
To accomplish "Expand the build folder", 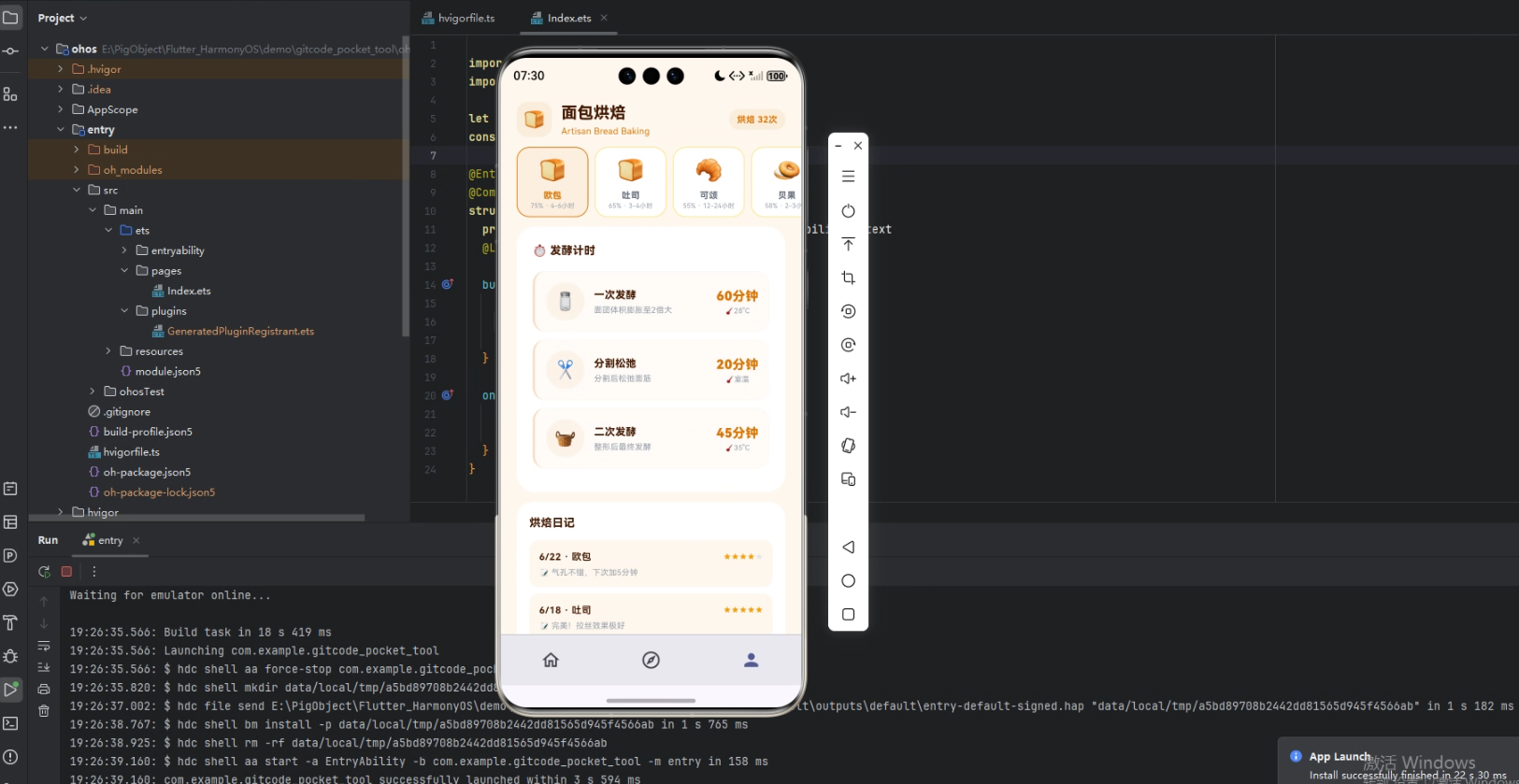I will pos(76,150).
